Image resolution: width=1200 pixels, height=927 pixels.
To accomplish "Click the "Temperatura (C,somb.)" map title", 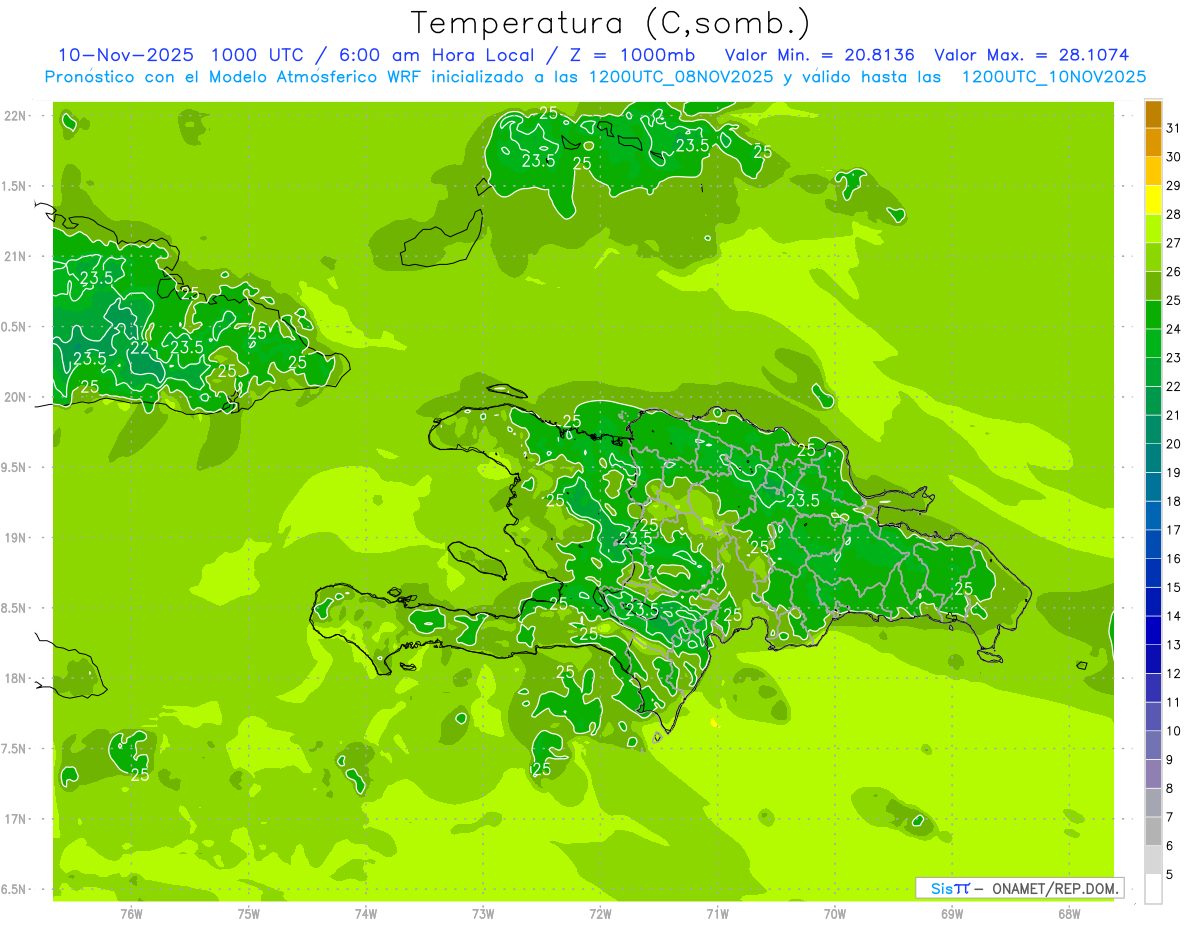I will (x=610, y=23).
